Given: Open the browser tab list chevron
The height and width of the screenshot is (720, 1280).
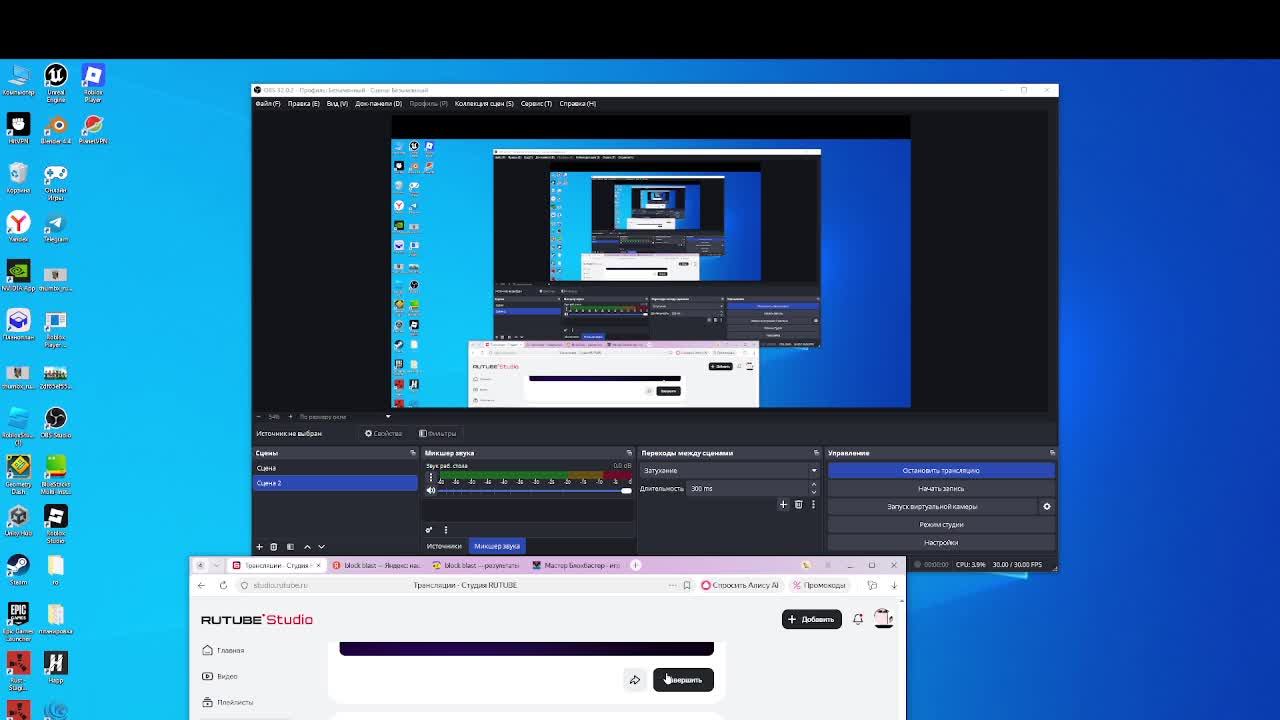Looking at the screenshot, I should pos(217,565).
